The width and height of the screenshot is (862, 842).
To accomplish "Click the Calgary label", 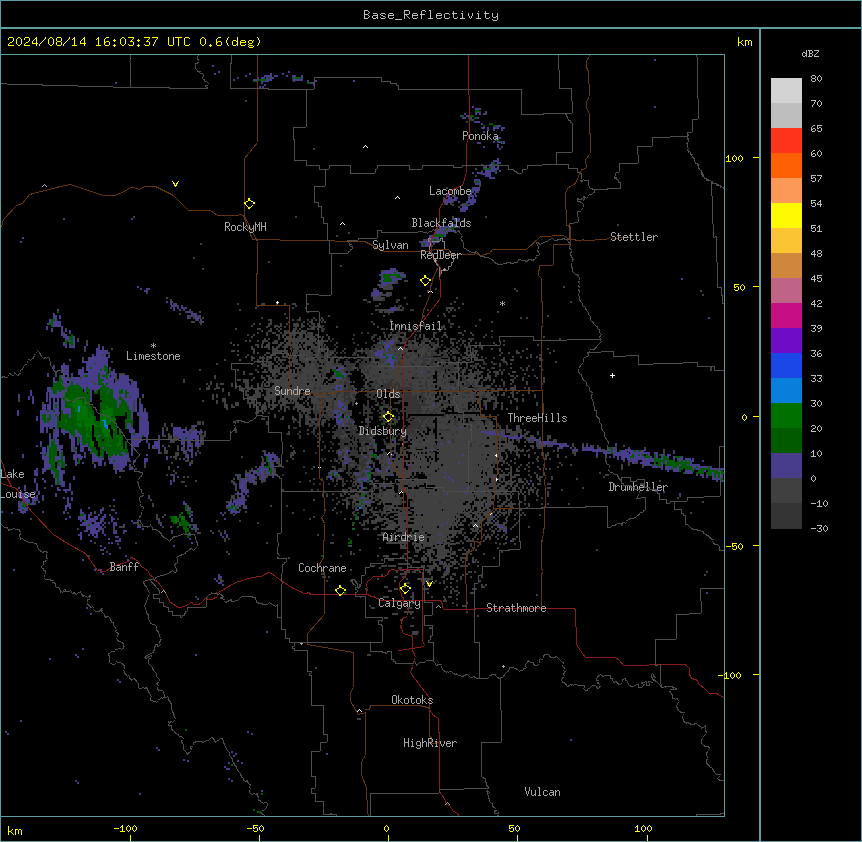I will (399, 603).
